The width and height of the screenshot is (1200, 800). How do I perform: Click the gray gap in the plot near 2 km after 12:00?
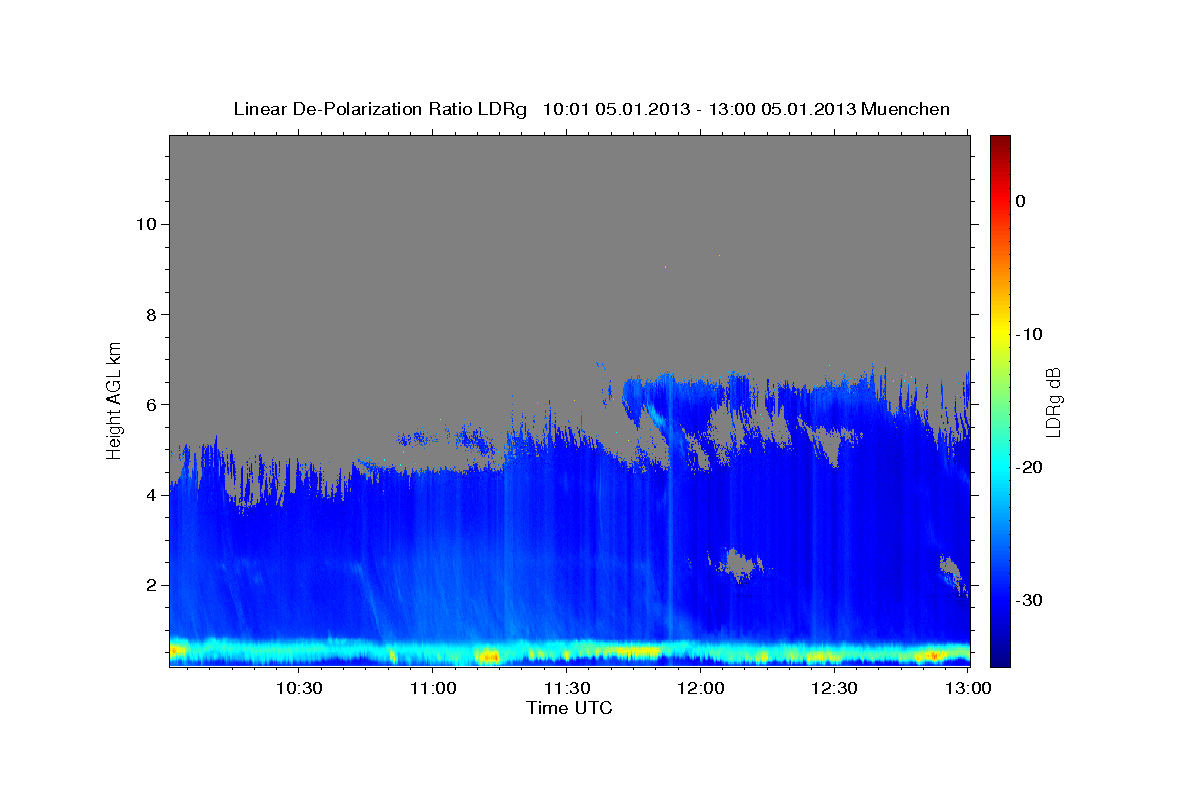point(739,566)
